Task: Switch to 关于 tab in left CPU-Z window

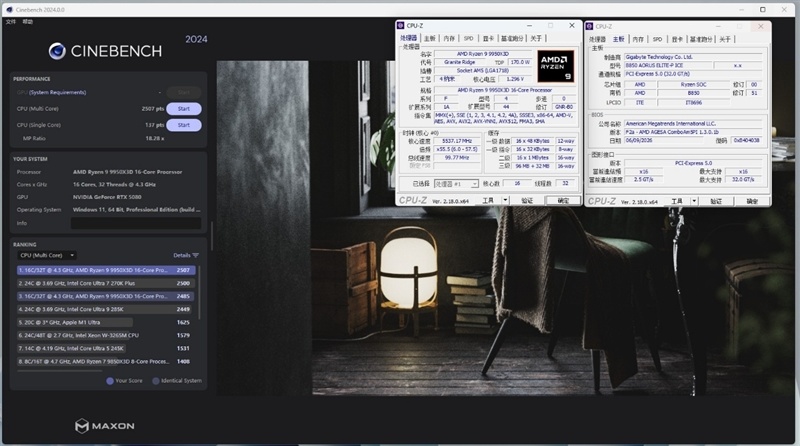Action: point(536,38)
